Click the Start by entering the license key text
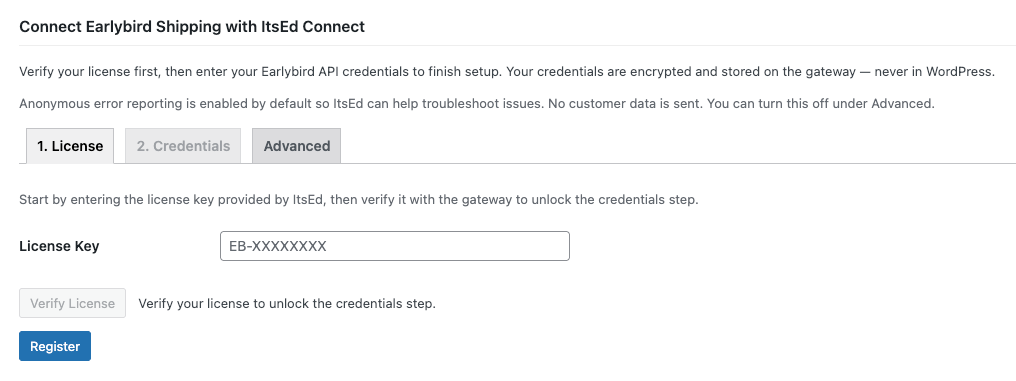 pos(359,200)
